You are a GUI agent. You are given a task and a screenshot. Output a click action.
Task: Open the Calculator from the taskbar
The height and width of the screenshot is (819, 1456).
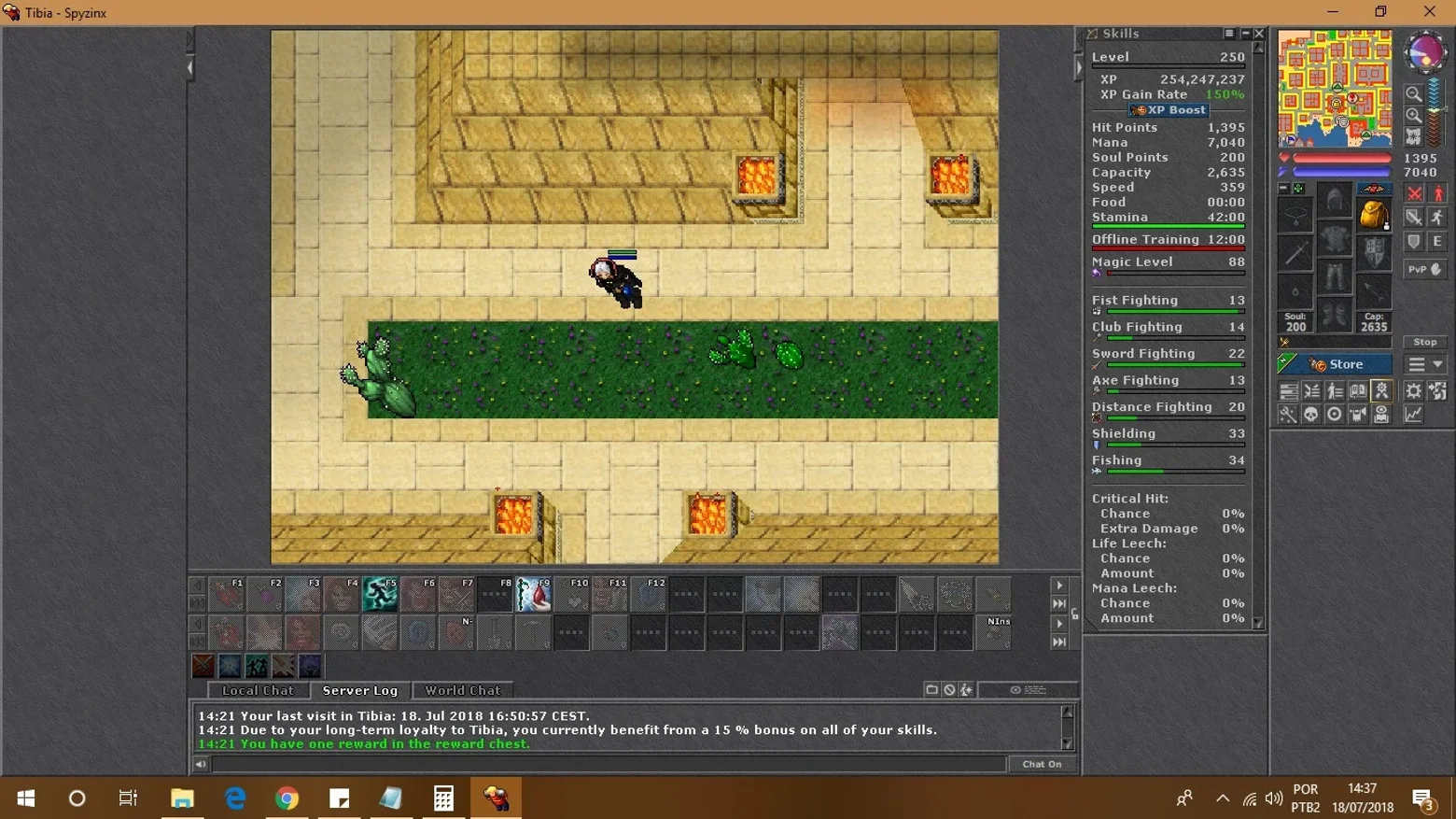click(x=443, y=798)
